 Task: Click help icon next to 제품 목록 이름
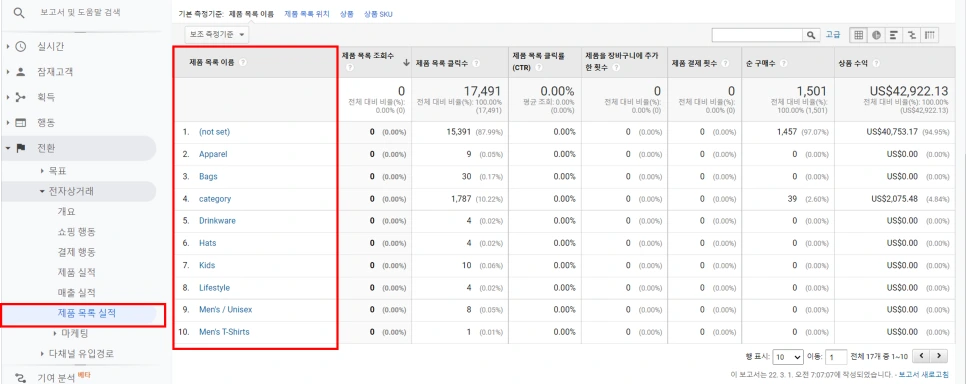(x=243, y=62)
